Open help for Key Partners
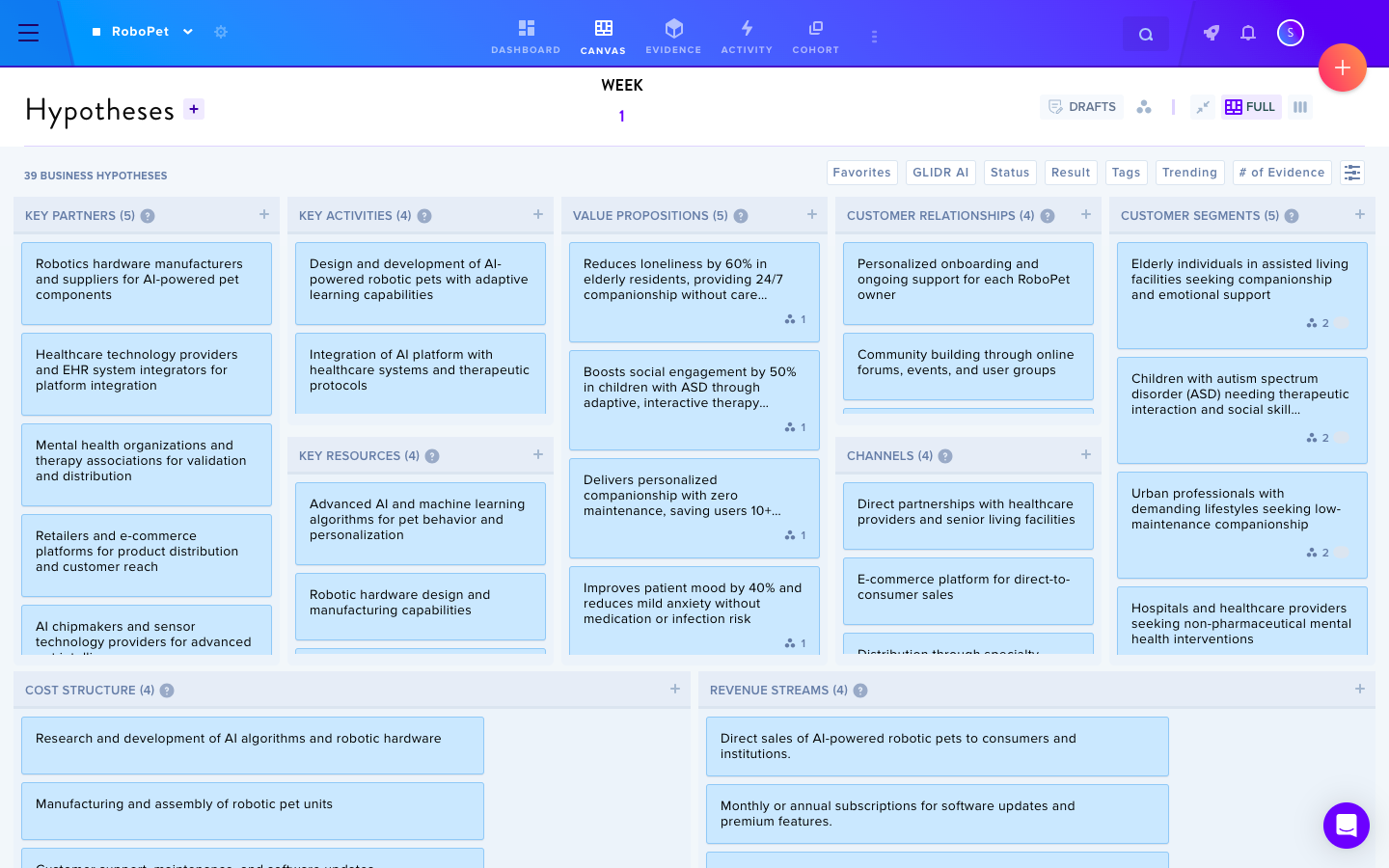Viewport: 1389px width, 868px height. pyautogui.click(x=148, y=216)
